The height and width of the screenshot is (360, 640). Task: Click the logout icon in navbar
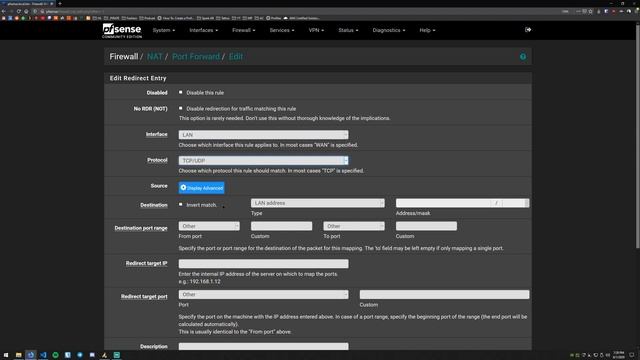point(528,30)
